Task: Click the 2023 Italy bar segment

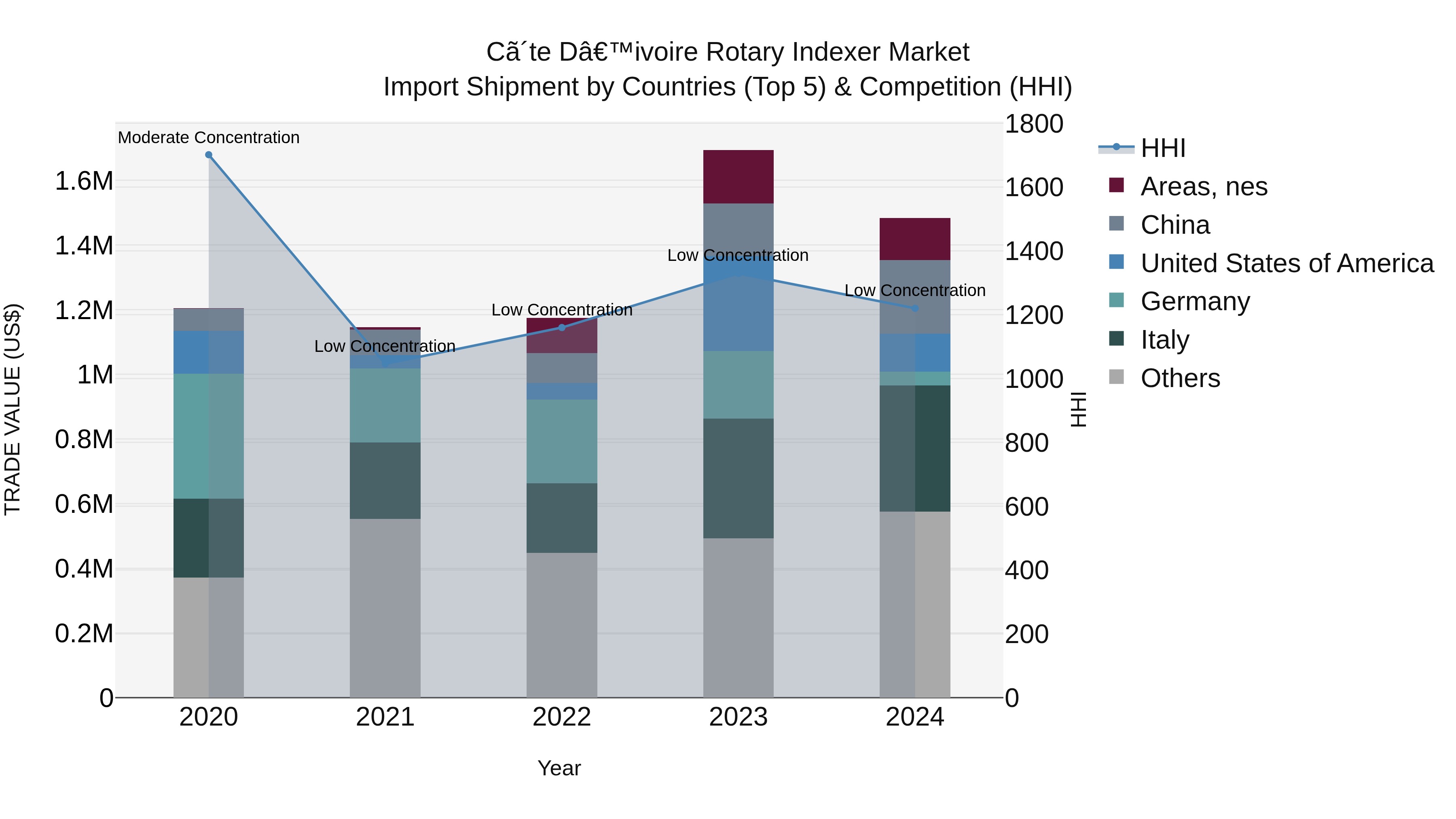Action: 738,478
